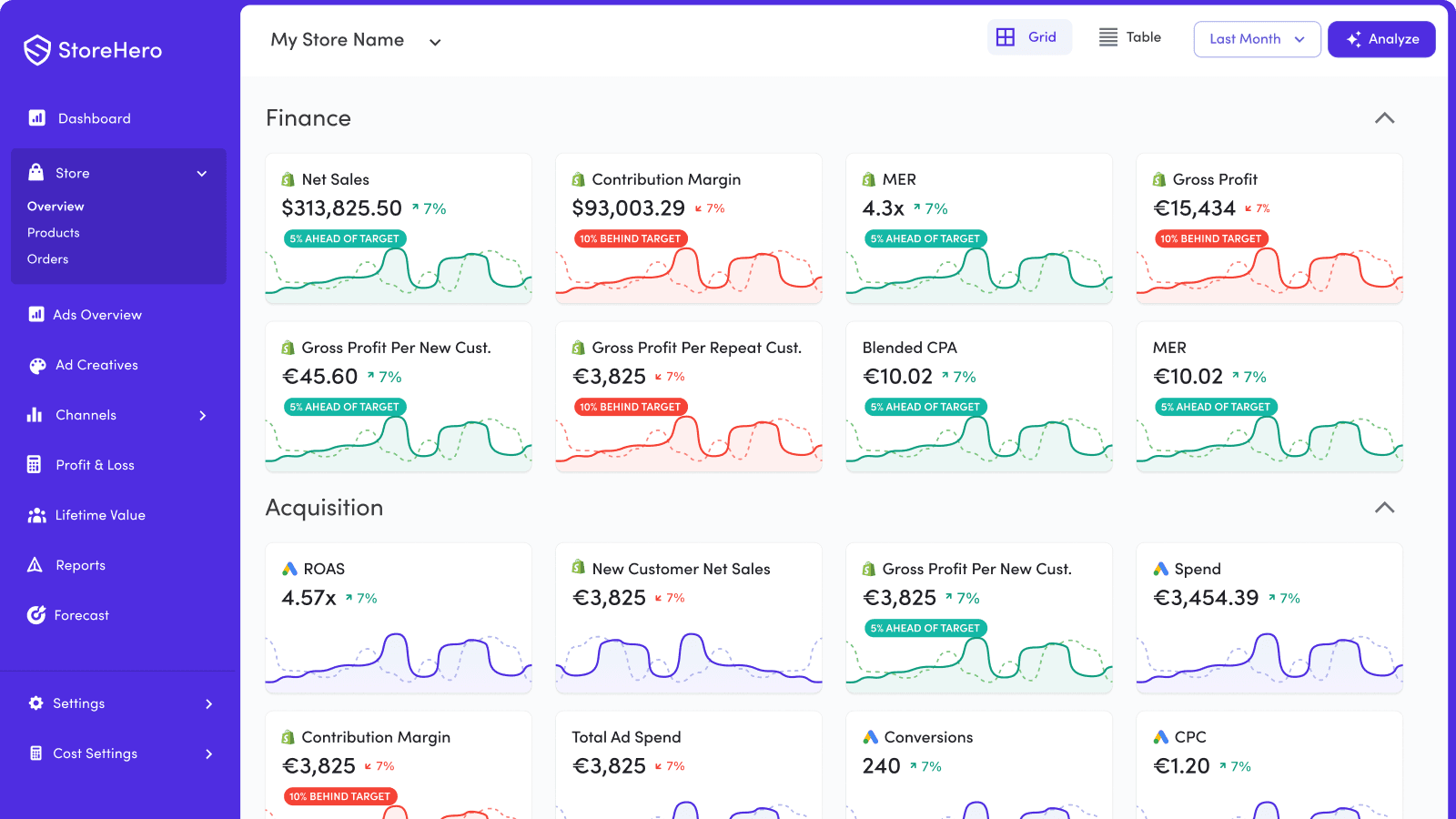
Task: Click the Settings gear icon
Action: pos(36,703)
